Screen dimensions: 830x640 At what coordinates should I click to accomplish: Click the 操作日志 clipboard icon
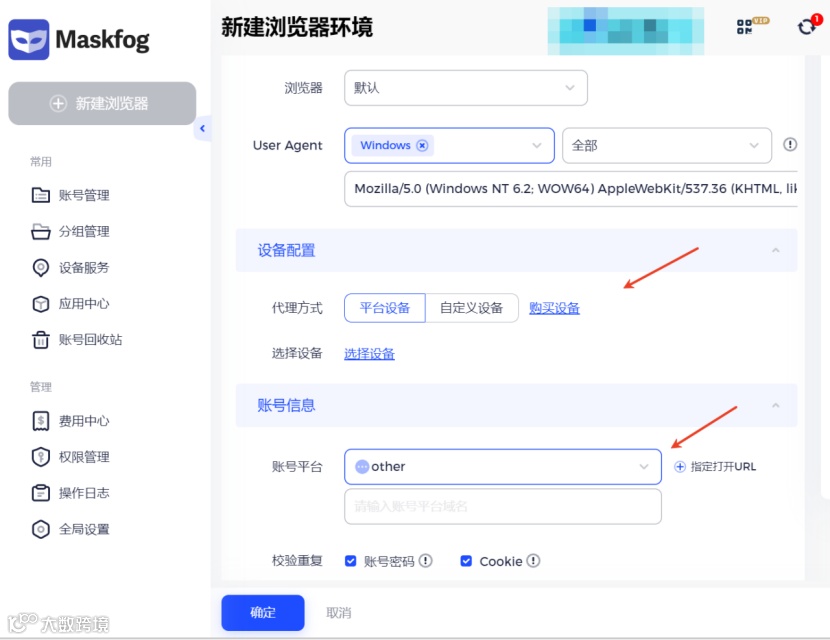[41, 493]
